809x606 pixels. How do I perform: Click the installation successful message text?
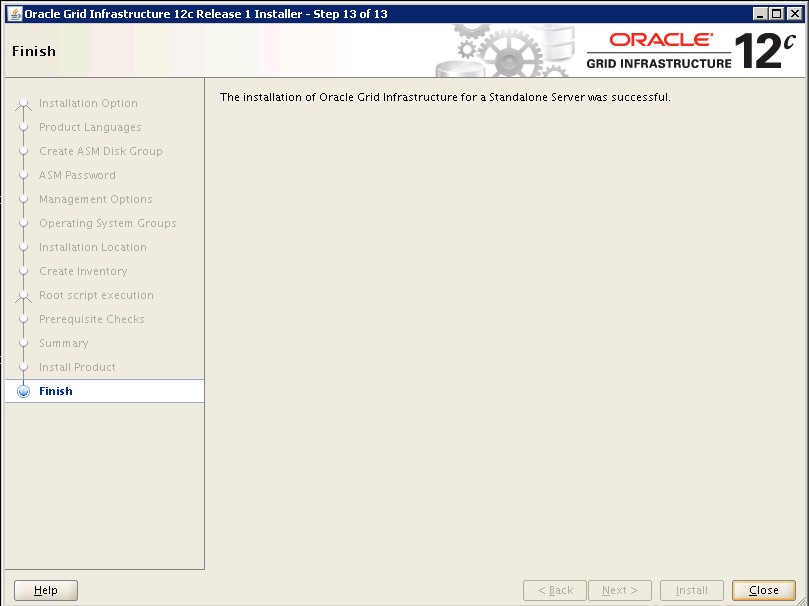445,97
